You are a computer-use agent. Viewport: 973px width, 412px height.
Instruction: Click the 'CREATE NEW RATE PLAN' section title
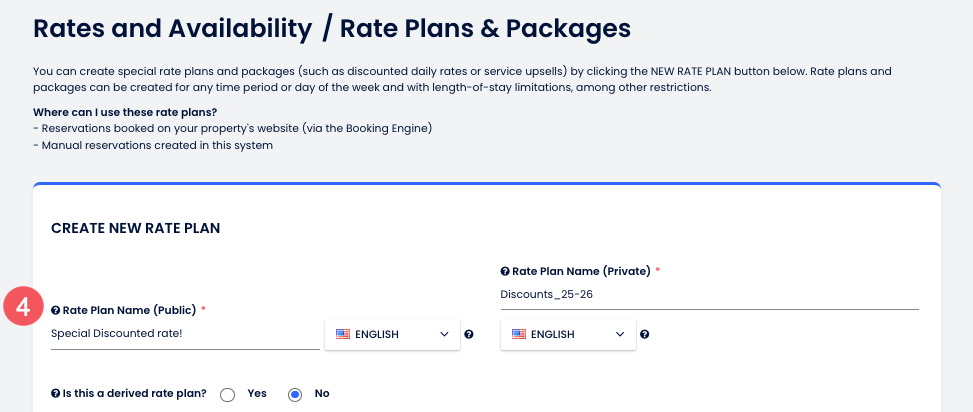point(135,229)
